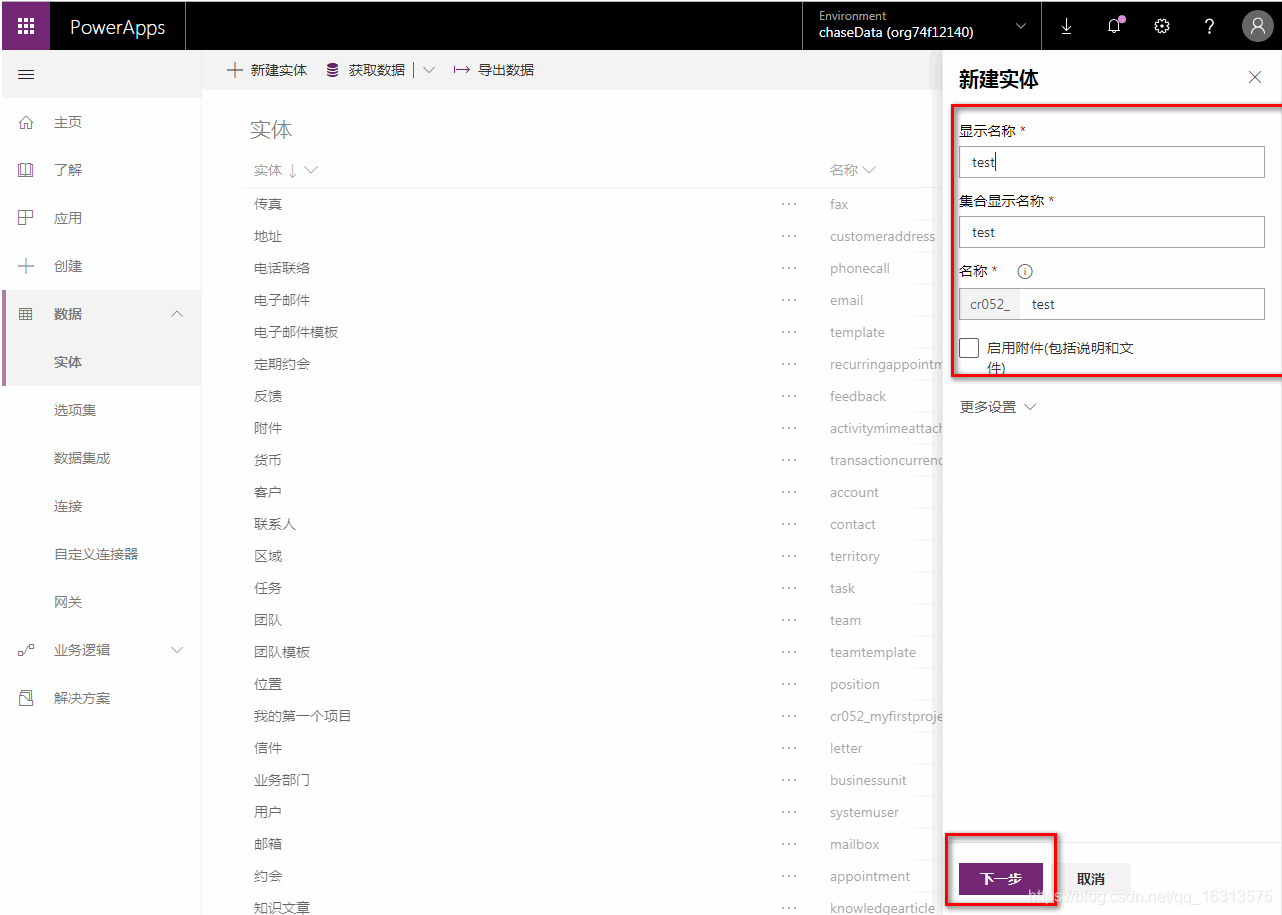Open the app launcher waffle icon
Image resolution: width=1282 pixels, height=915 pixels.
(26, 27)
